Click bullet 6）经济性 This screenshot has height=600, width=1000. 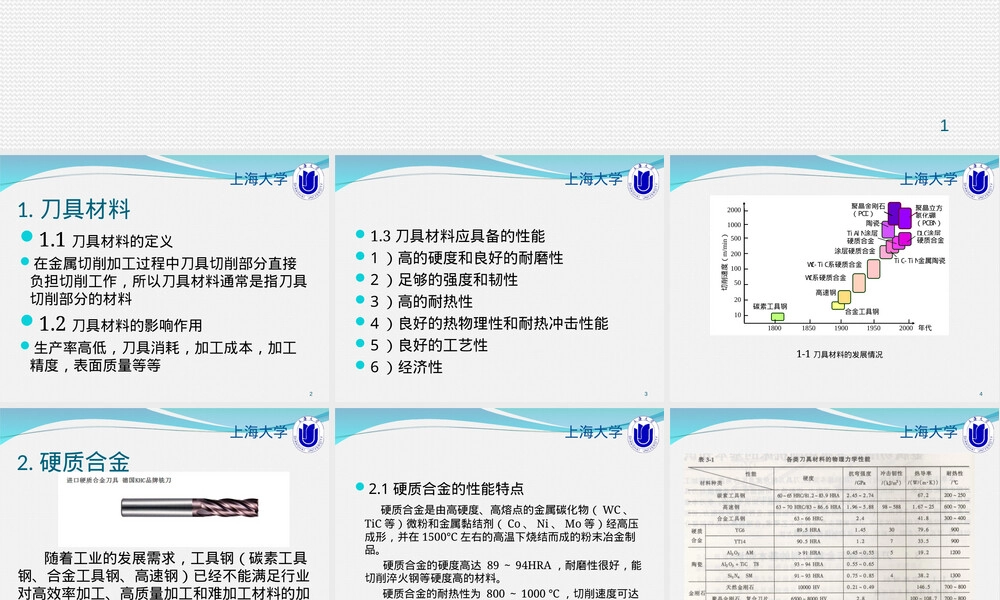point(406,367)
